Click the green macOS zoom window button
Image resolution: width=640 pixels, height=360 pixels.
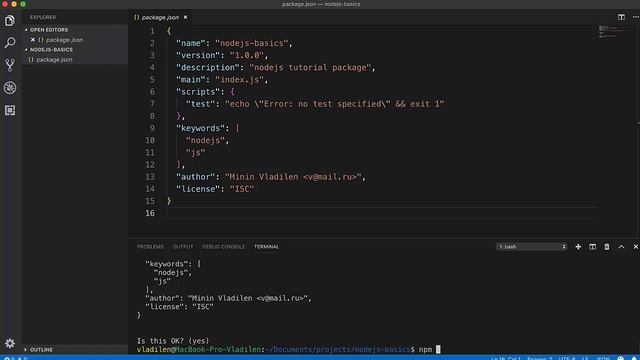[x=23, y=4]
